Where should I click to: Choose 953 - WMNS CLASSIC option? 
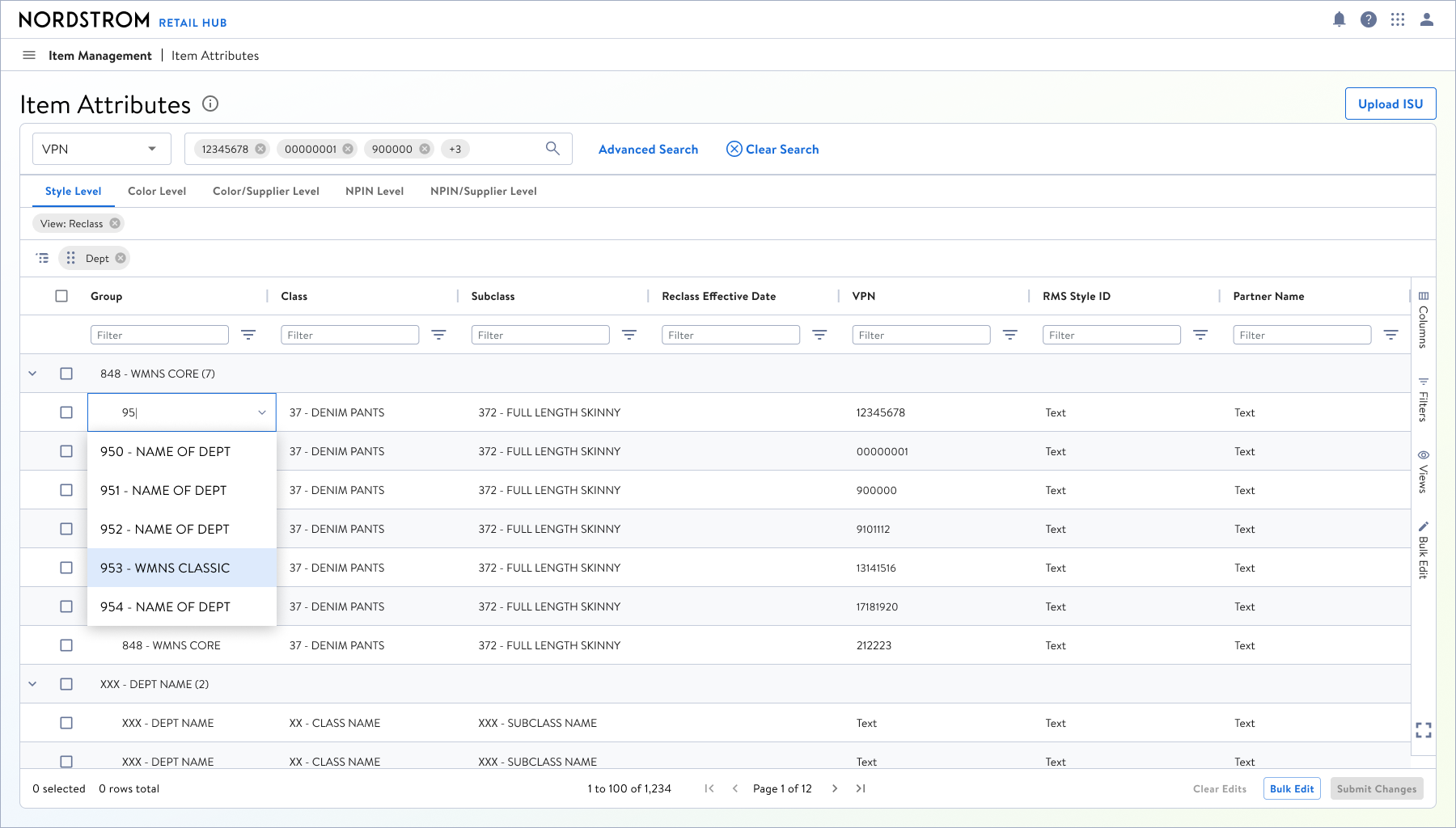click(x=182, y=568)
